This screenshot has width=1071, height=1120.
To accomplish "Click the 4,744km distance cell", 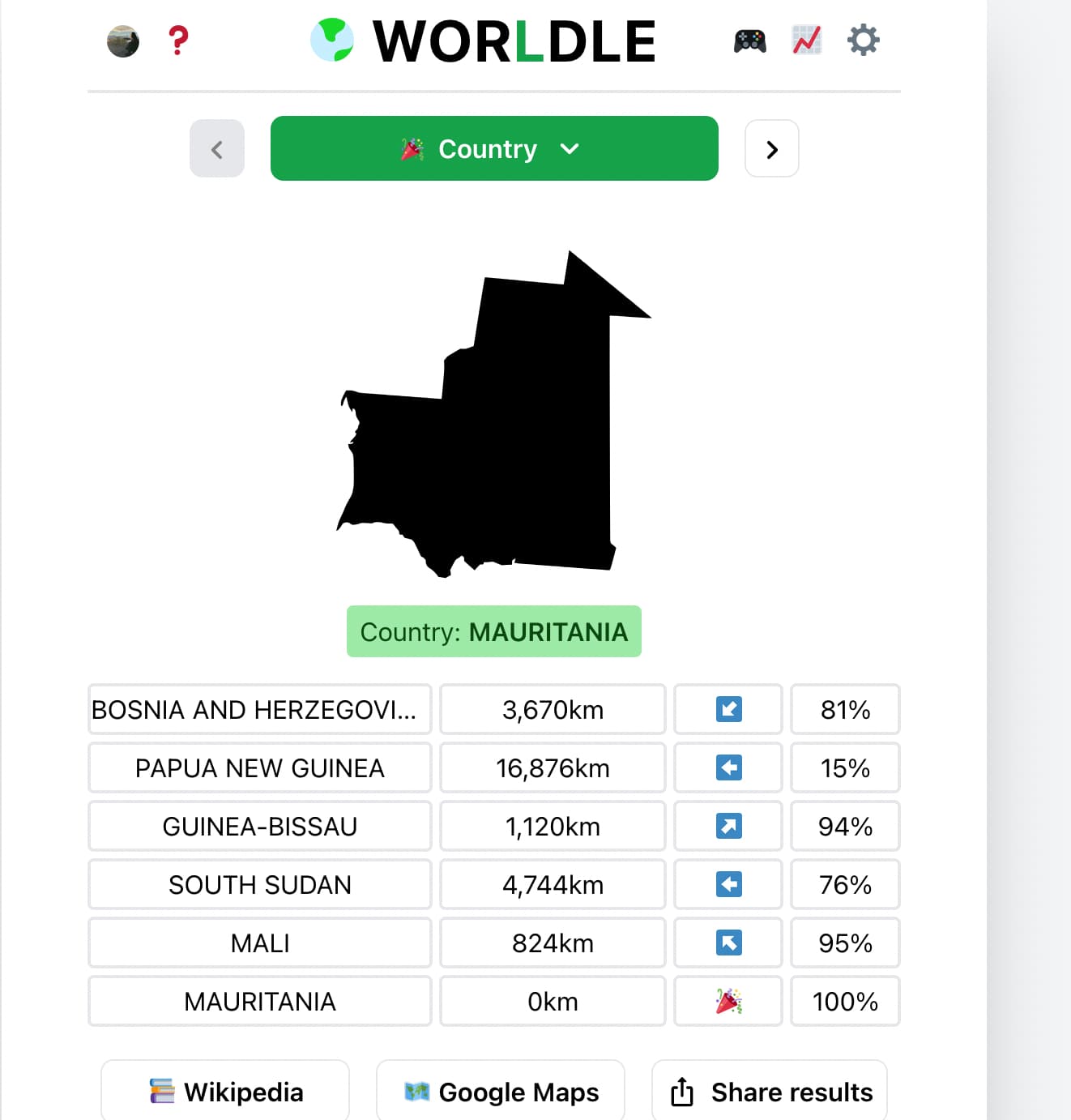I will point(553,885).
